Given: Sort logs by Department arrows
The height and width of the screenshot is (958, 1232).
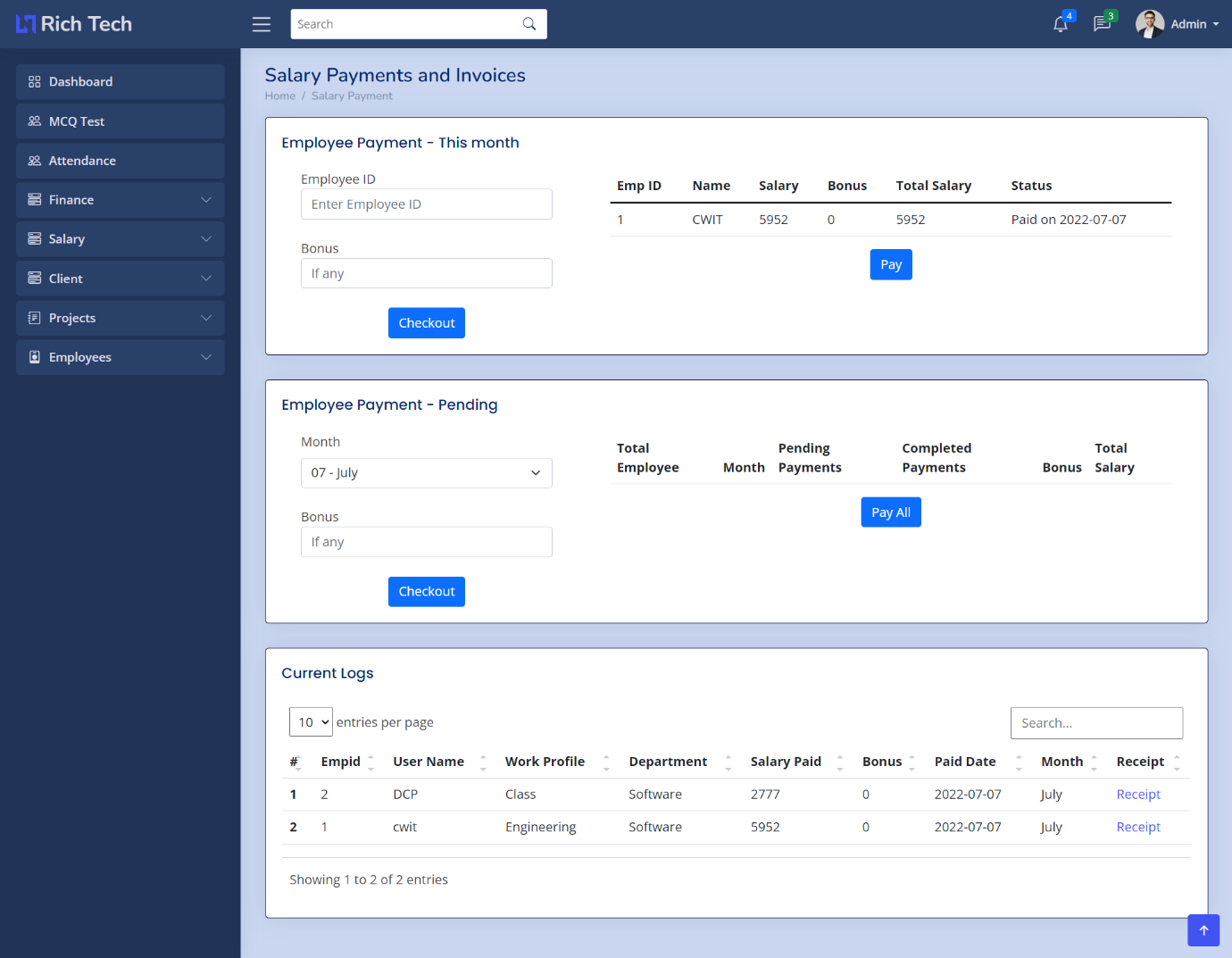Looking at the screenshot, I should pyautogui.click(x=728, y=762).
